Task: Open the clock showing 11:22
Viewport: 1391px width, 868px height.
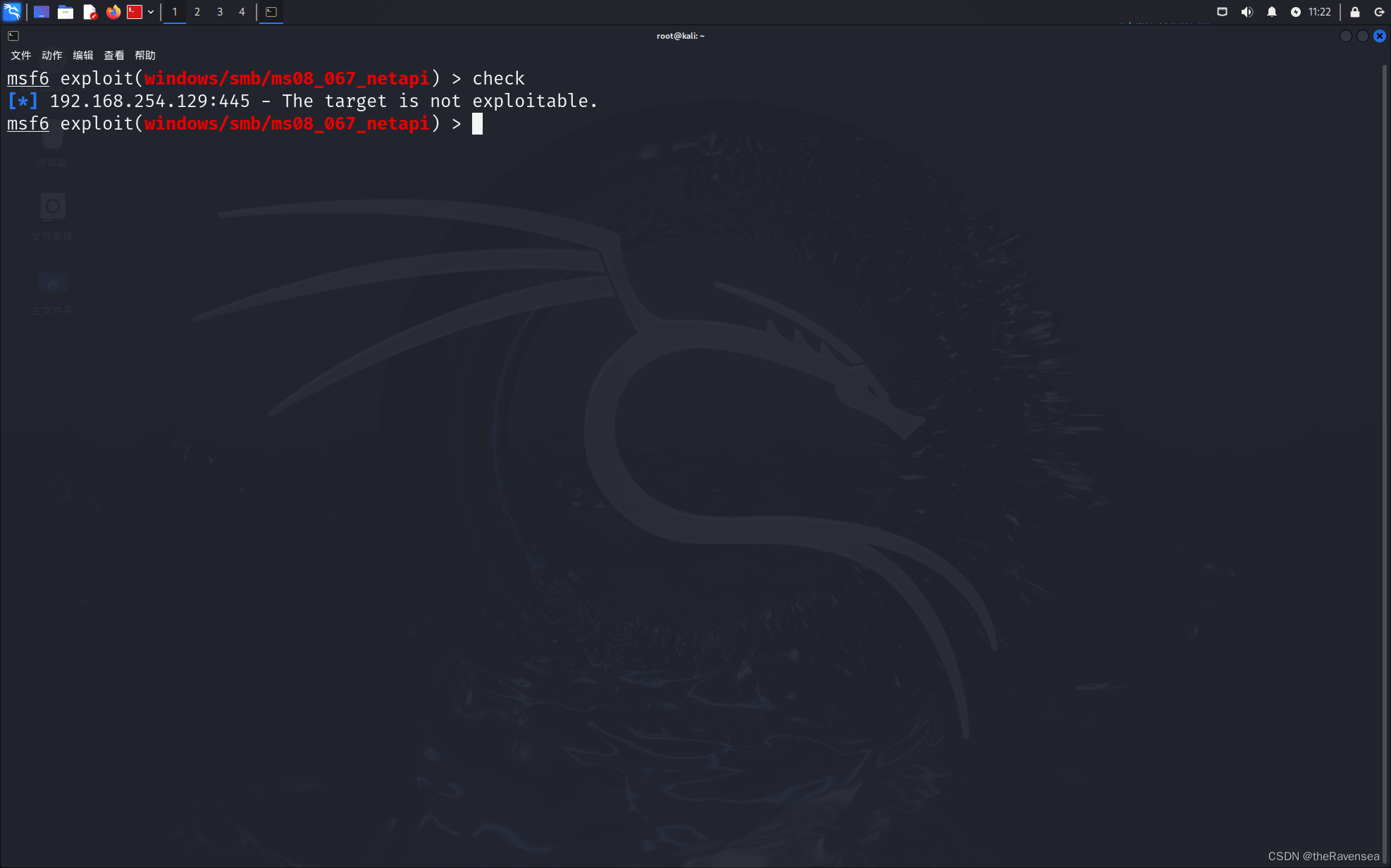Action: click(x=1320, y=12)
